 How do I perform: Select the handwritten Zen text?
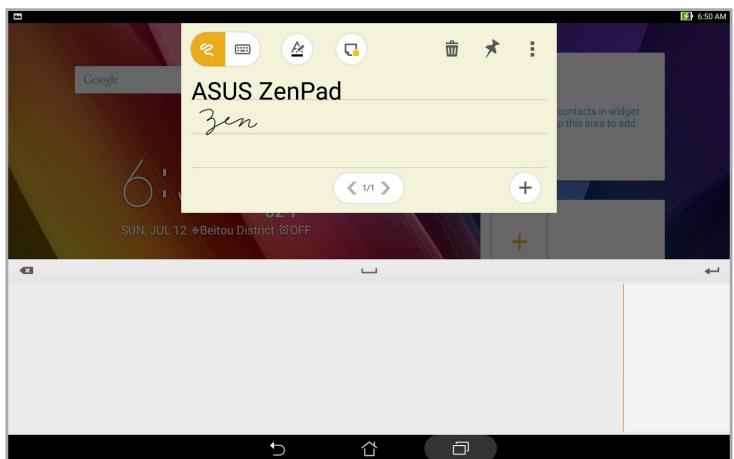pos(228,121)
